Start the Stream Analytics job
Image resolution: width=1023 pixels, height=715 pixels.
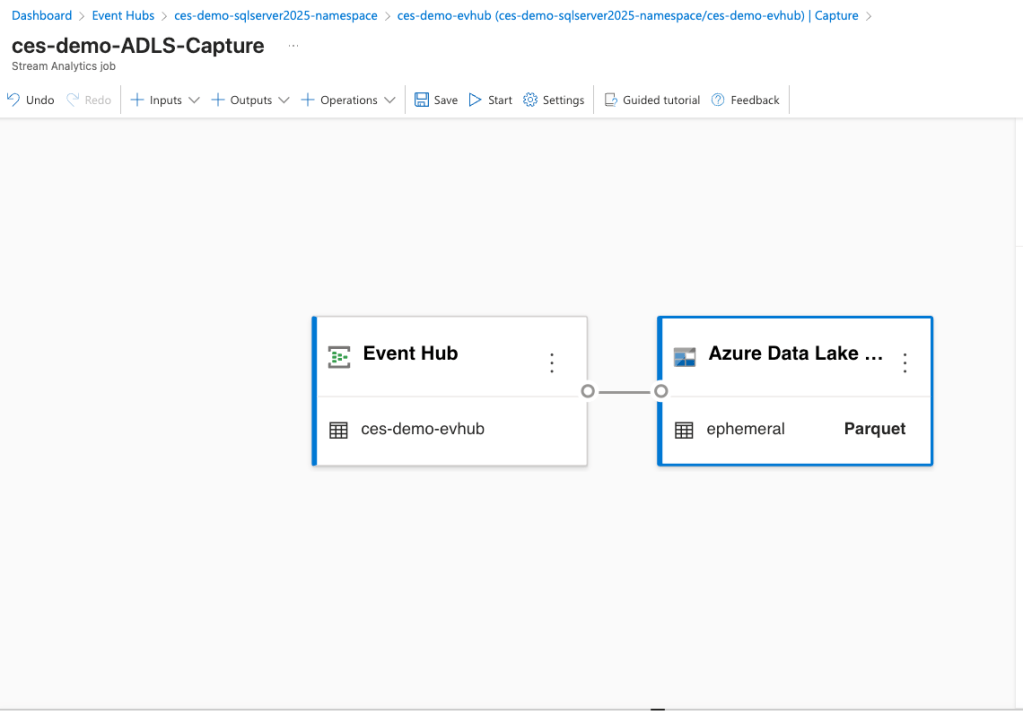pyautogui.click(x=490, y=100)
